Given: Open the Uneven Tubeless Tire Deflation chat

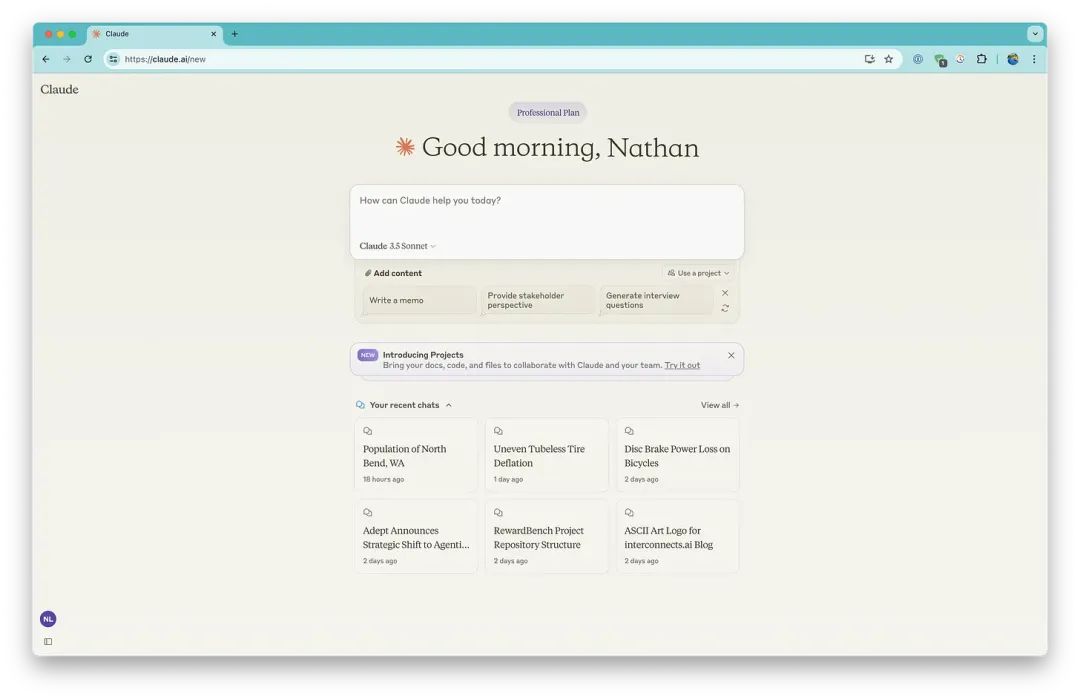Looking at the screenshot, I should [546, 456].
